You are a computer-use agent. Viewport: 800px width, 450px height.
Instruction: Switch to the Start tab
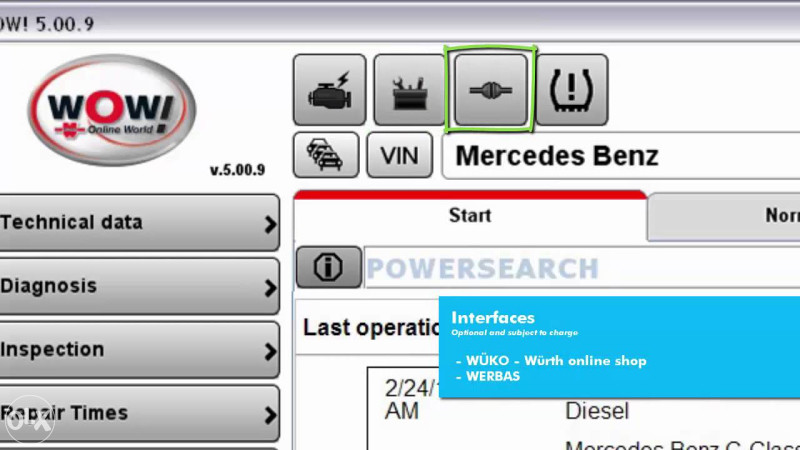pos(470,215)
